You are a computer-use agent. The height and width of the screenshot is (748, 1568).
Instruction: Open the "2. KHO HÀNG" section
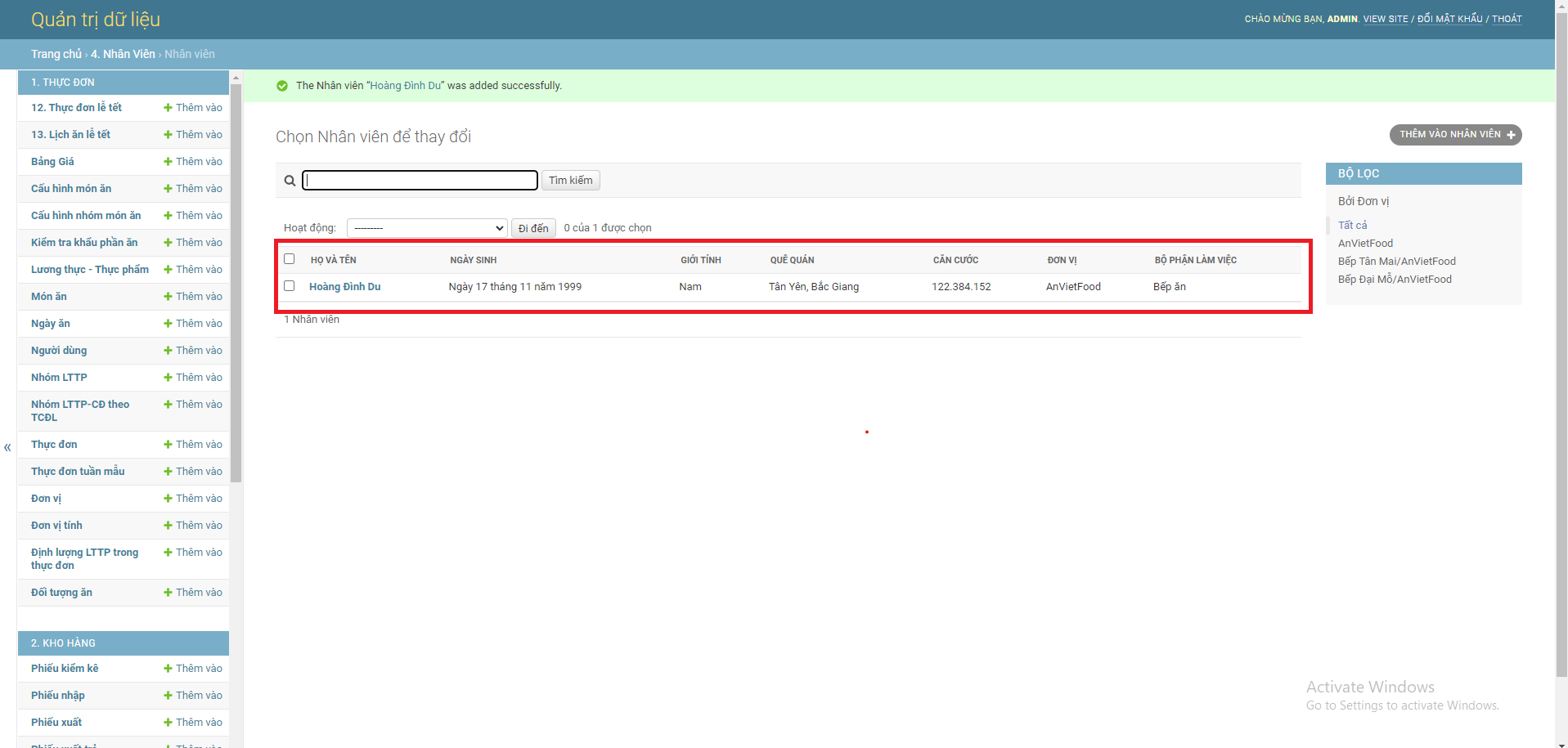122,643
